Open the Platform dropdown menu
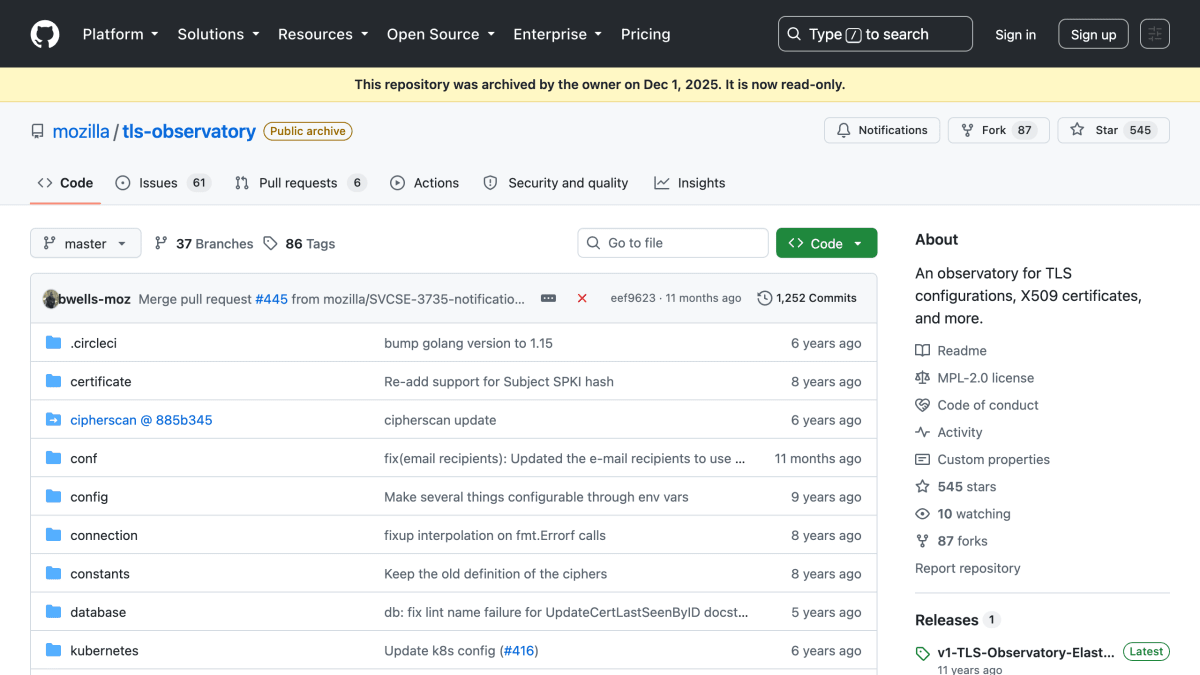This screenshot has width=1200, height=675. point(120,34)
